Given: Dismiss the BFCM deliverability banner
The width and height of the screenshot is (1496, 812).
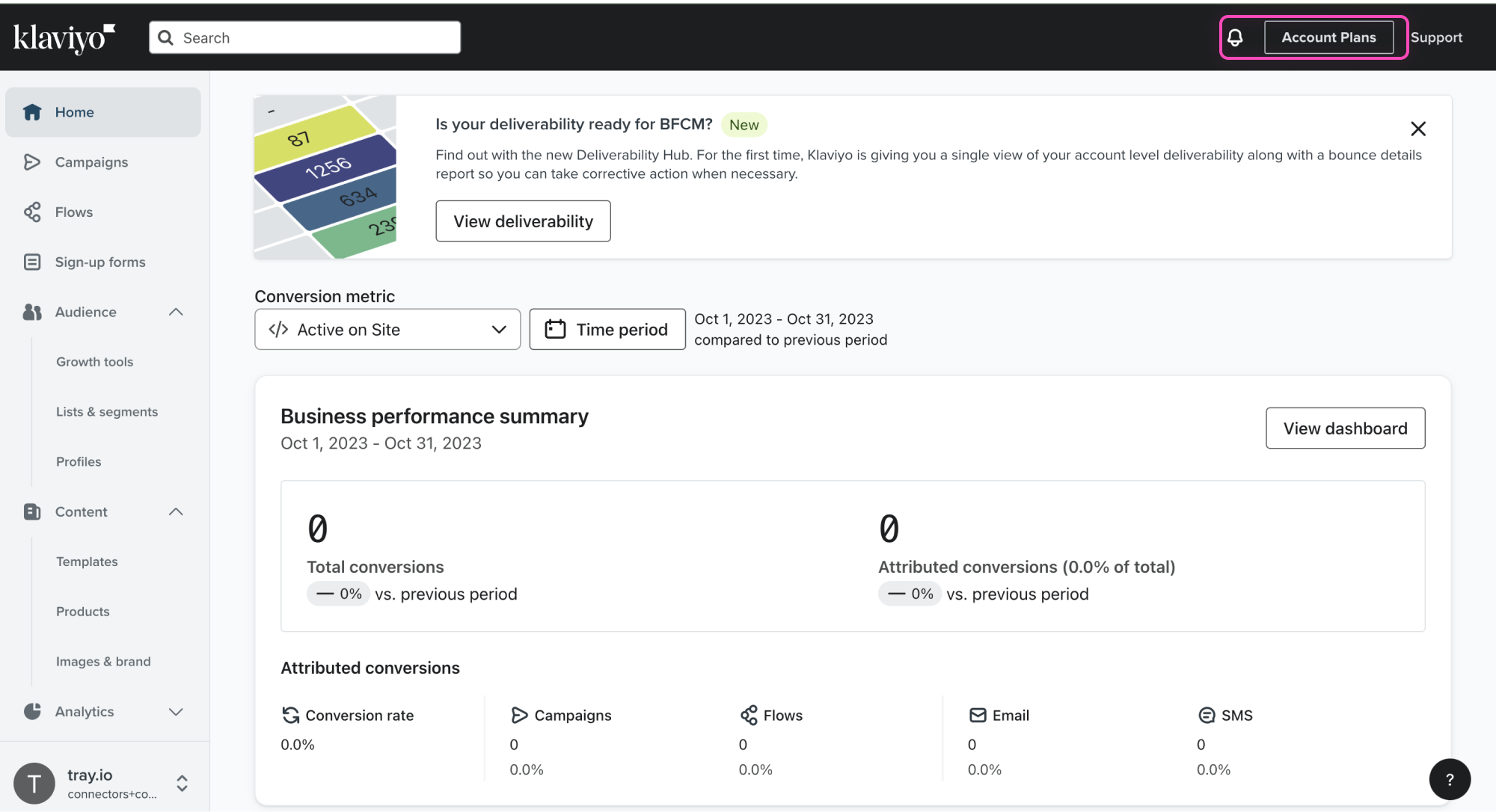Looking at the screenshot, I should (x=1417, y=129).
